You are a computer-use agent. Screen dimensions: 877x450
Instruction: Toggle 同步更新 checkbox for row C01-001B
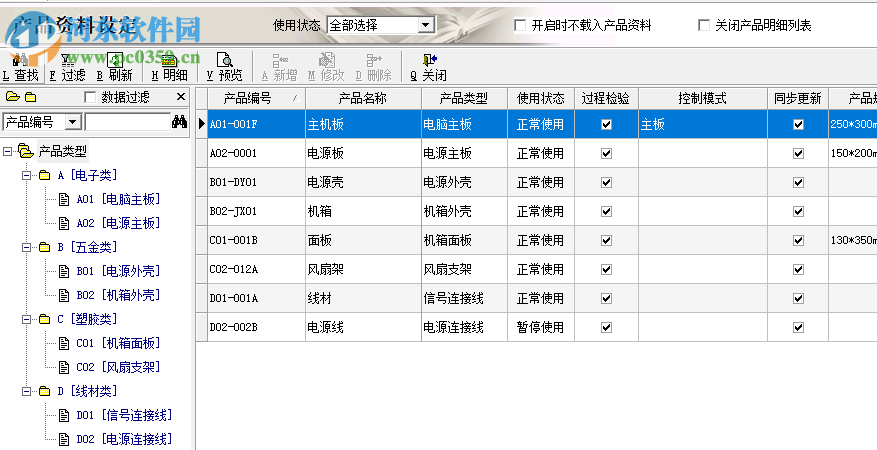pyautogui.click(x=798, y=240)
